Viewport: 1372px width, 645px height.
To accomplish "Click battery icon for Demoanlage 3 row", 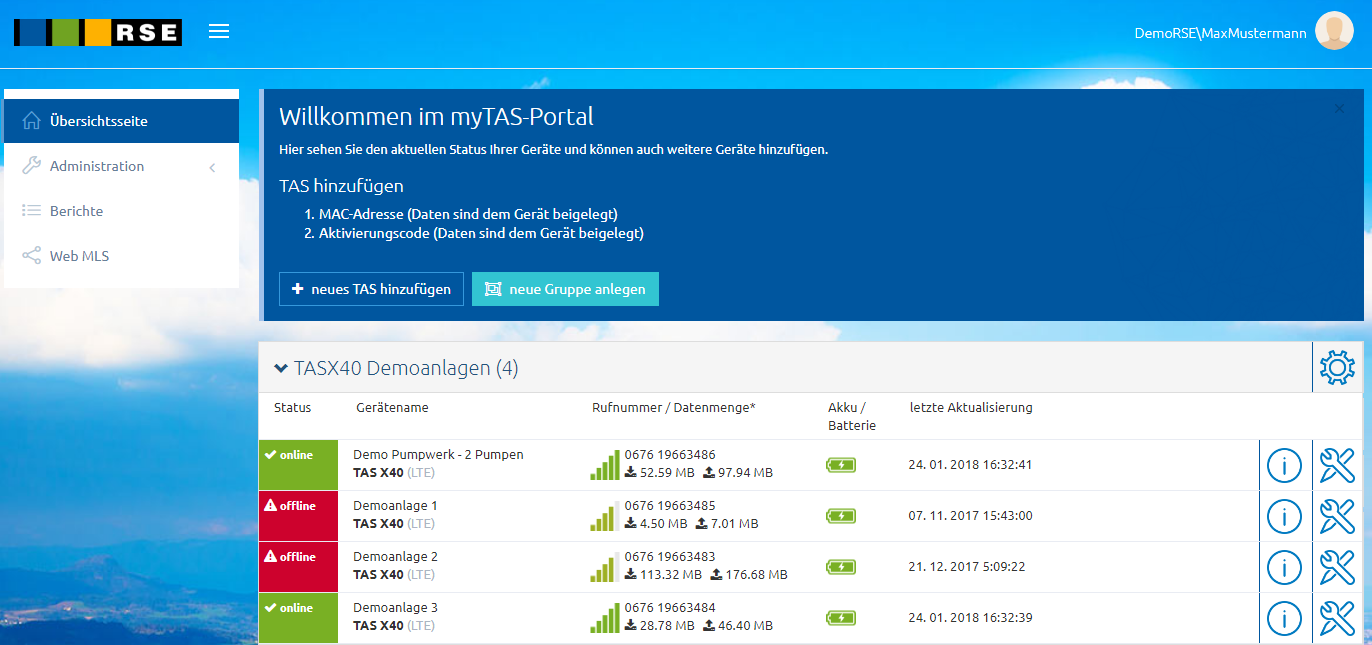I will tap(841, 617).
